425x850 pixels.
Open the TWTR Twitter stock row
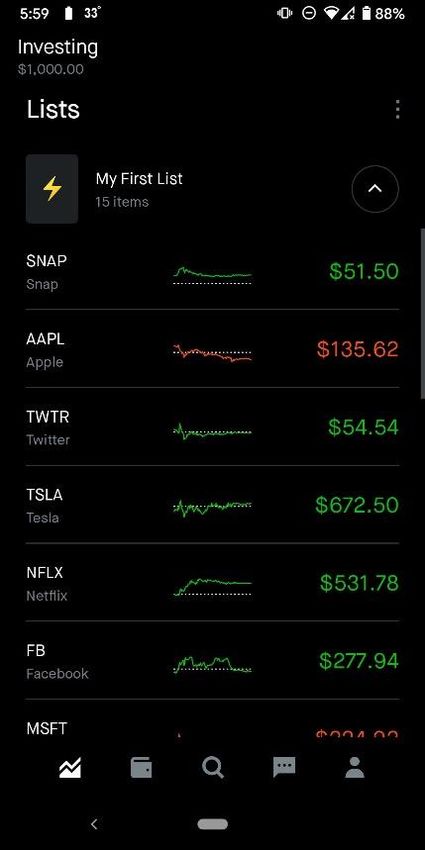(212, 427)
